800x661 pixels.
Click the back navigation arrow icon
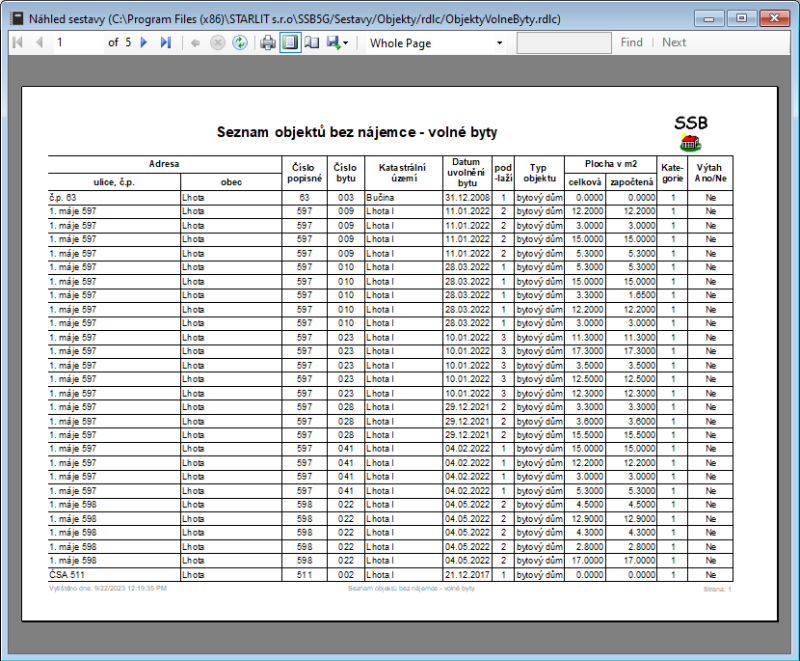point(195,43)
